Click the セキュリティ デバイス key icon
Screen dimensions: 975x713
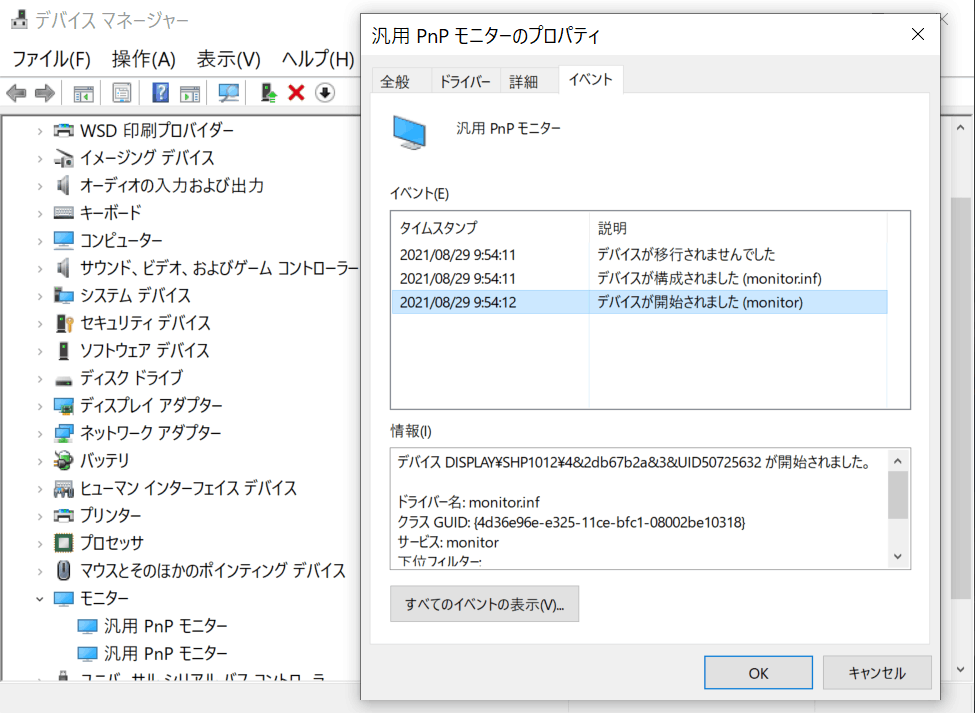click(64, 323)
